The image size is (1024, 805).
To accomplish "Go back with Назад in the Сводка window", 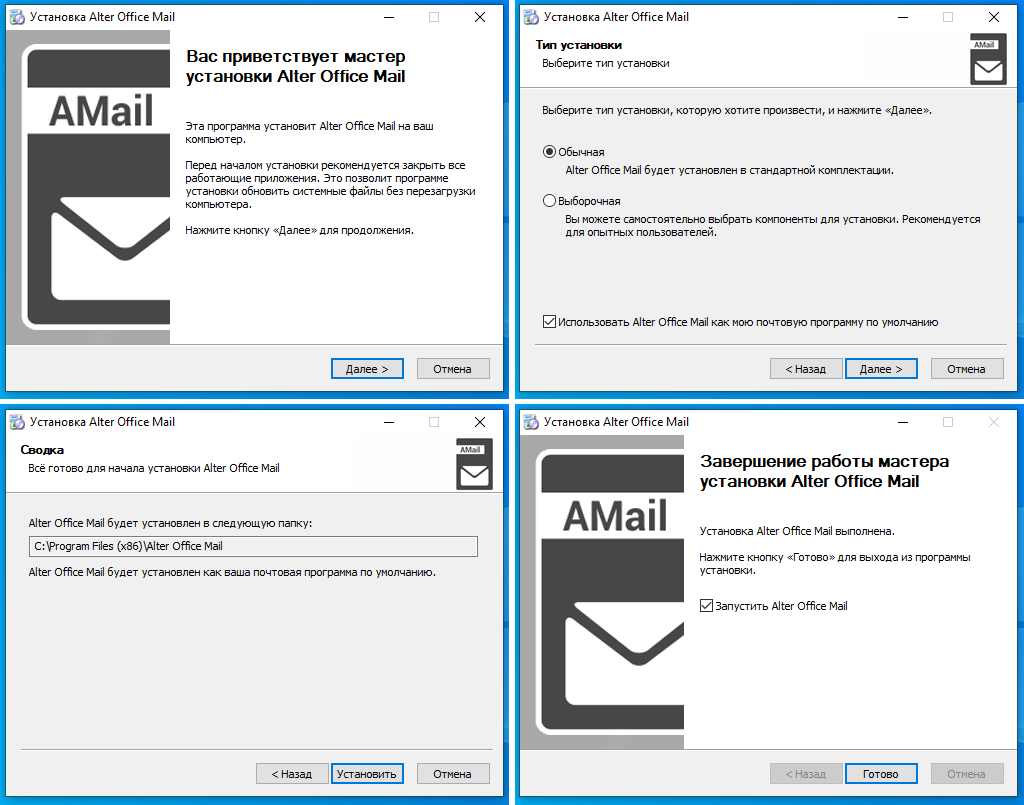I will coord(292,774).
